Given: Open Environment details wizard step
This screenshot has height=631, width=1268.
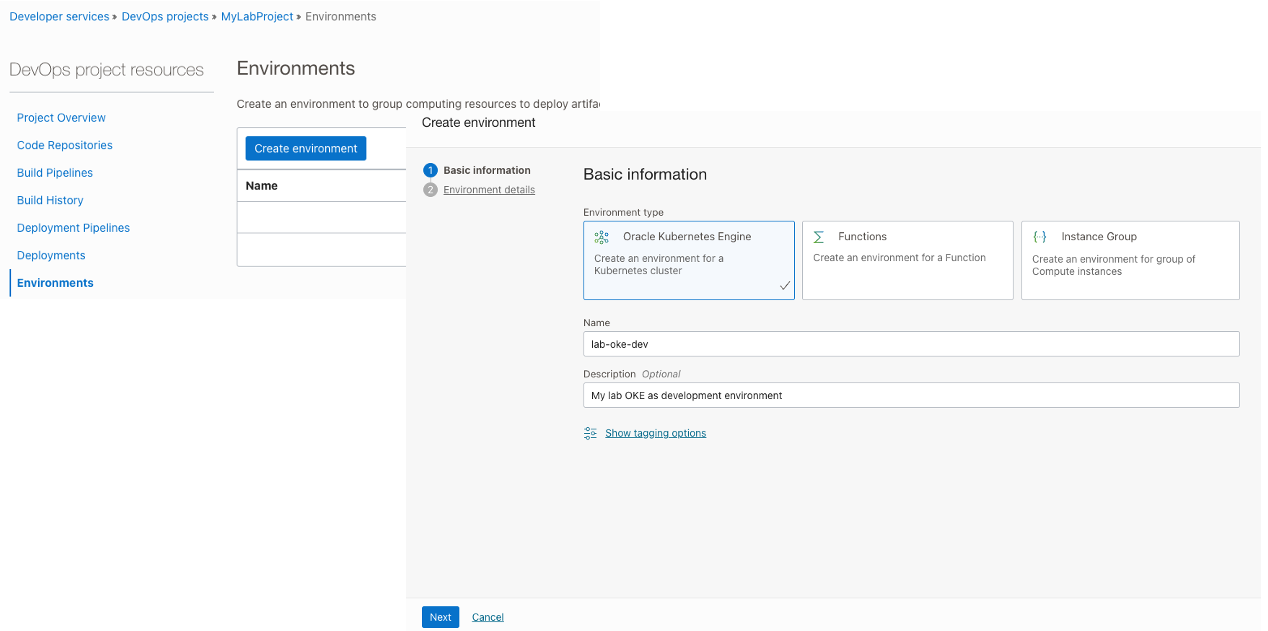Looking at the screenshot, I should (x=489, y=190).
